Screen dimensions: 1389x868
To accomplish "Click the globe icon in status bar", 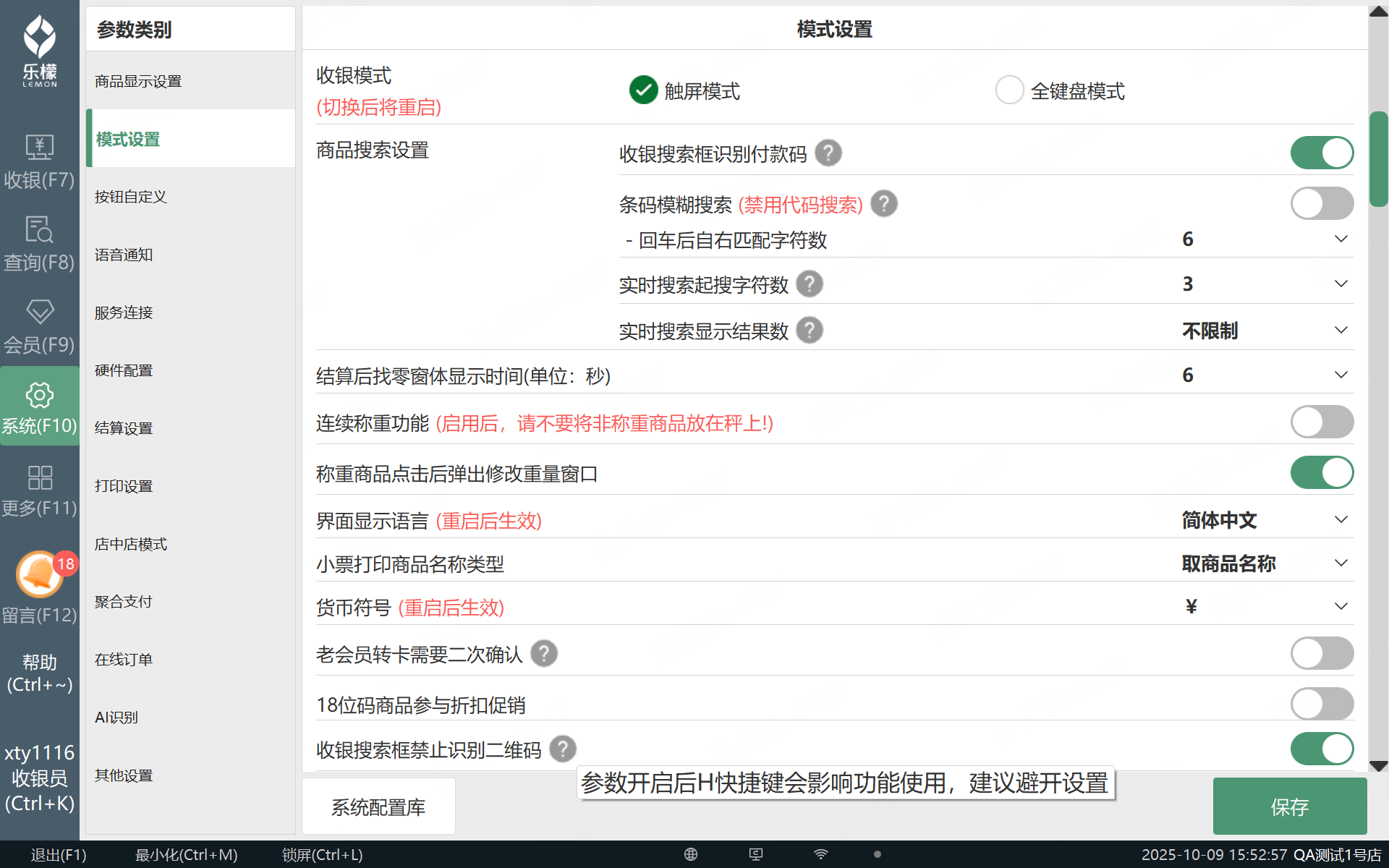I will click(x=691, y=854).
